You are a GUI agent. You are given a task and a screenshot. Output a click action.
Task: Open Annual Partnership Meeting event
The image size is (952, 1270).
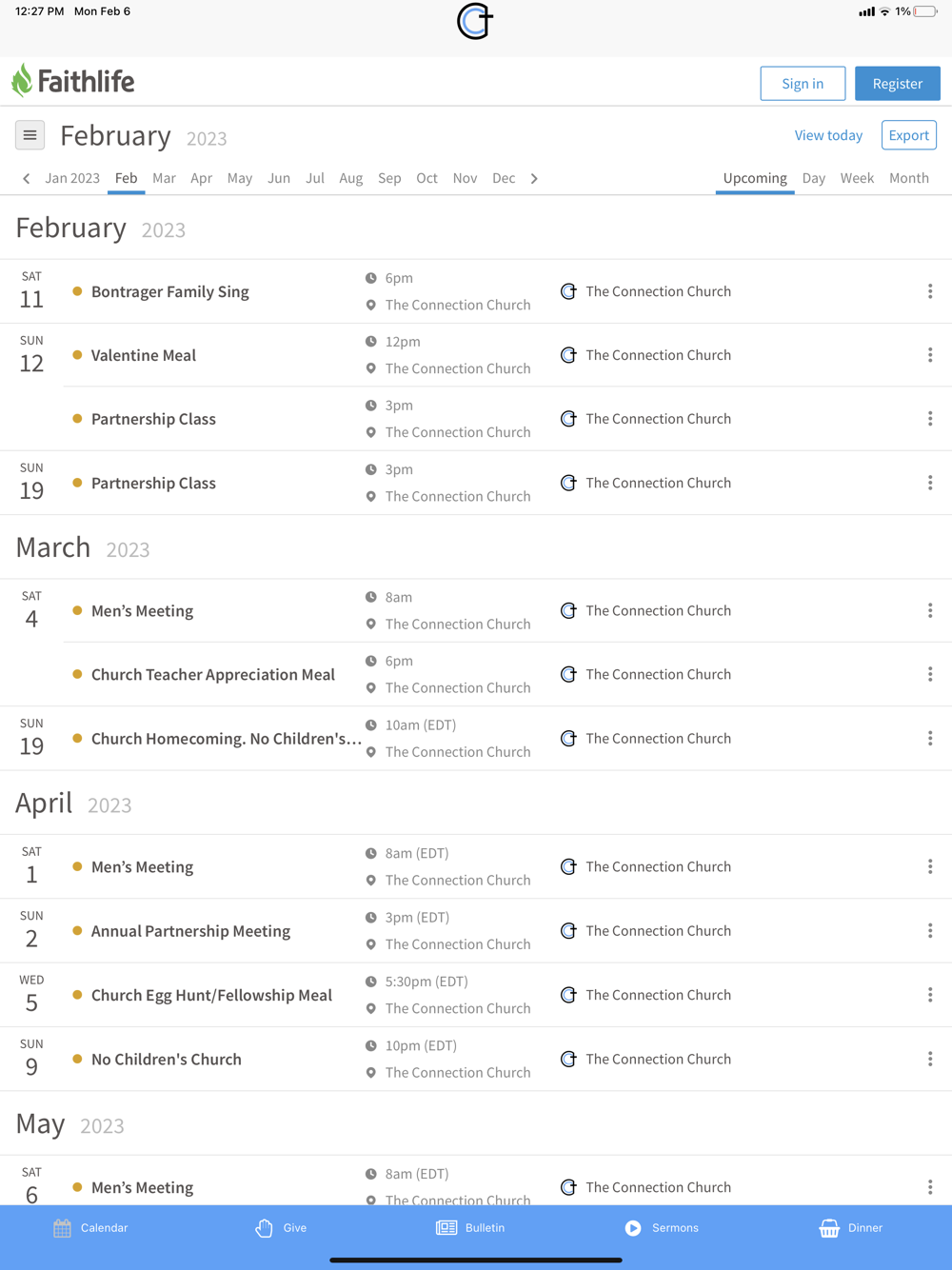pyautogui.click(x=190, y=931)
